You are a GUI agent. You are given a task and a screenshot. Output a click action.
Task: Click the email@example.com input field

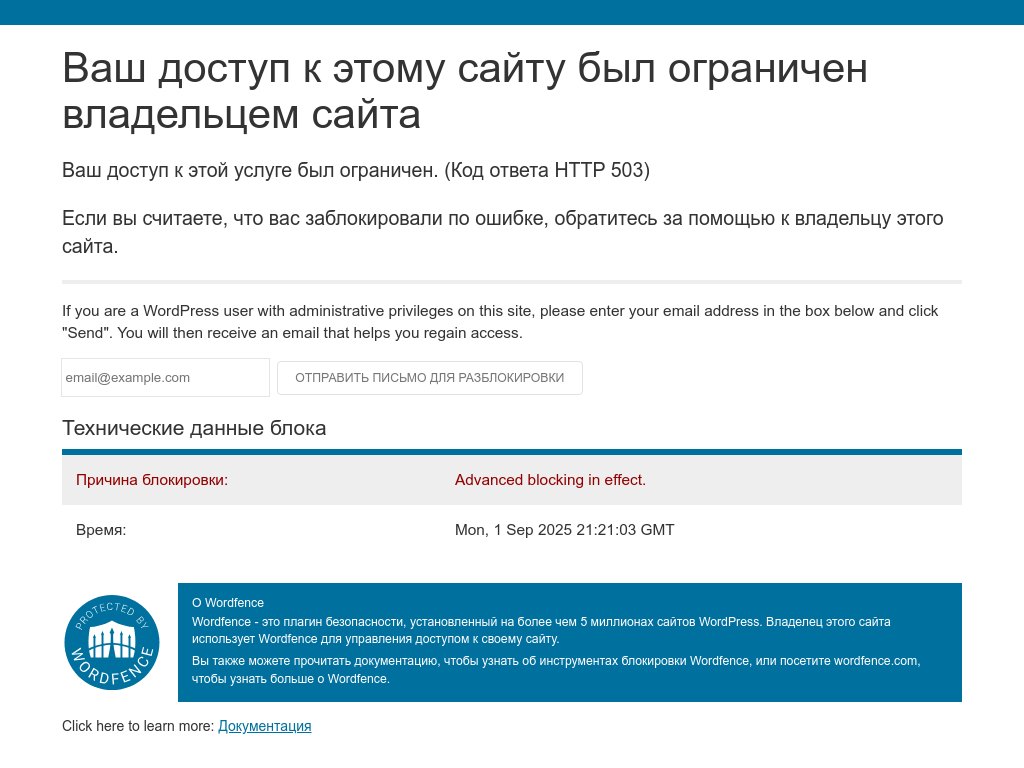tap(165, 377)
